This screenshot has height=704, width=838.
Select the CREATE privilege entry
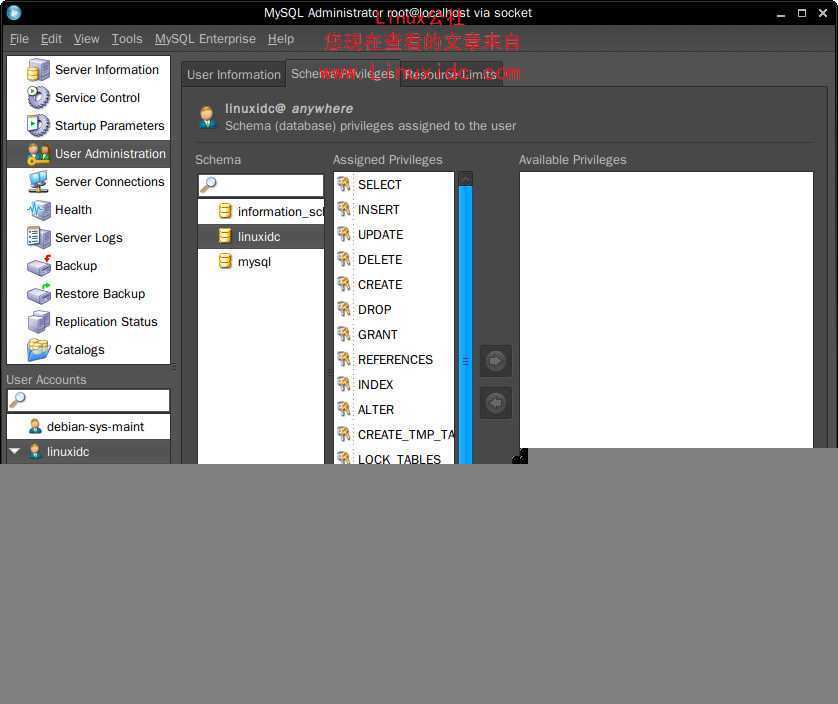click(x=394, y=284)
